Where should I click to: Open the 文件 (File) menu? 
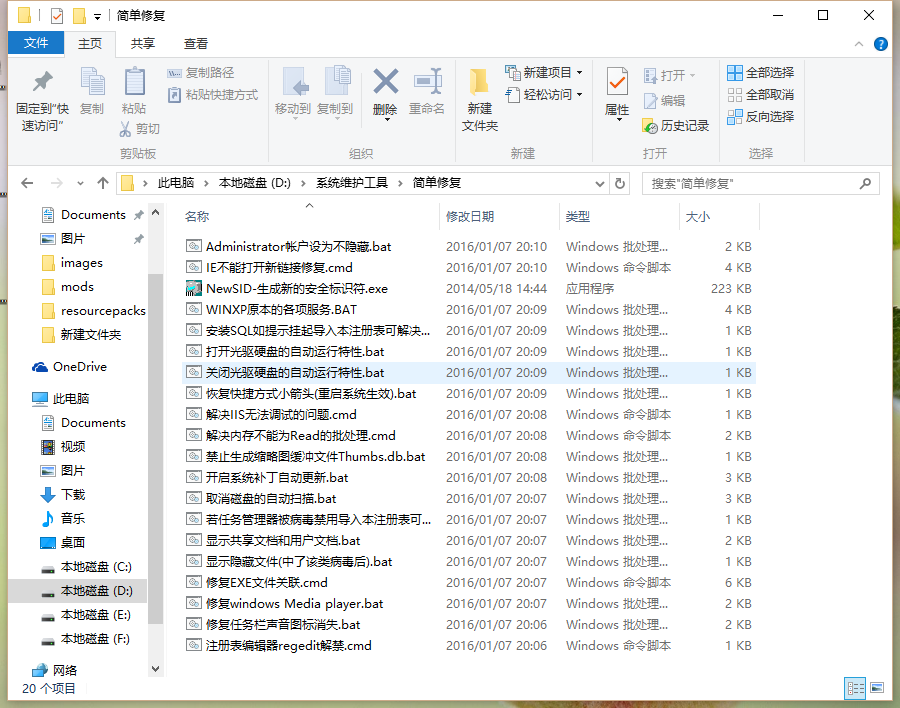tap(35, 43)
